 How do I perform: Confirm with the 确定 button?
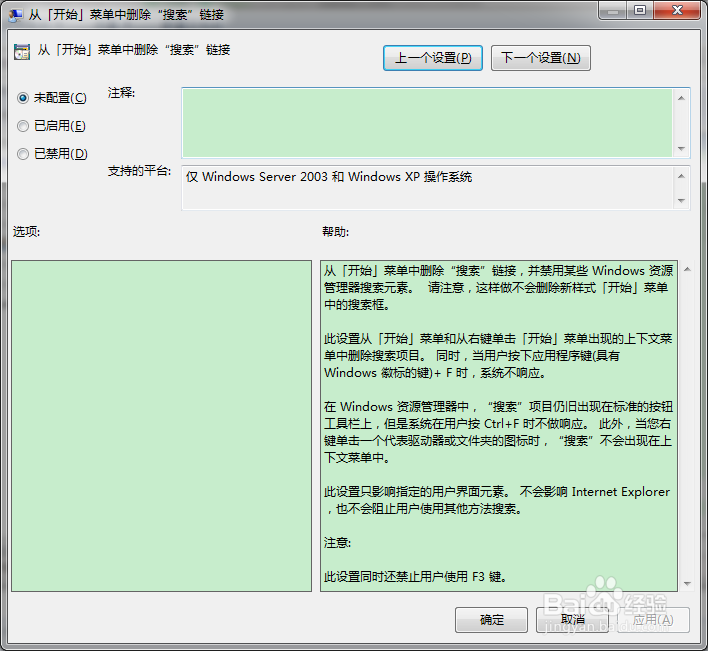pyautogui.click(x=491, y=620)
